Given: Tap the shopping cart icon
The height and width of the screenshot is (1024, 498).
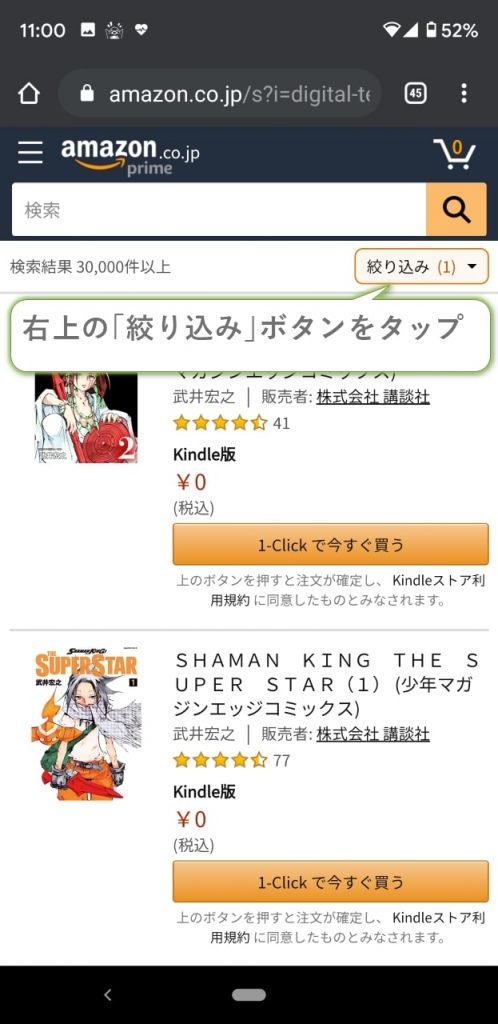Looking at the screenshot, I should 454,154.
